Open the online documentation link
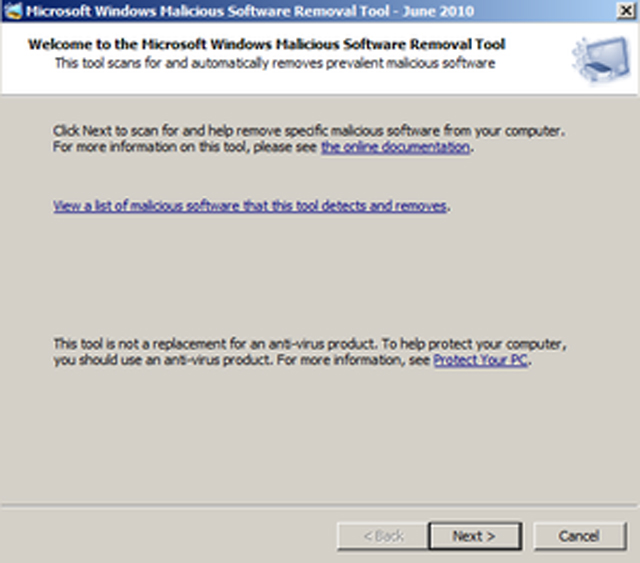This screenshot has width=640, height=563. click(396, 147)
